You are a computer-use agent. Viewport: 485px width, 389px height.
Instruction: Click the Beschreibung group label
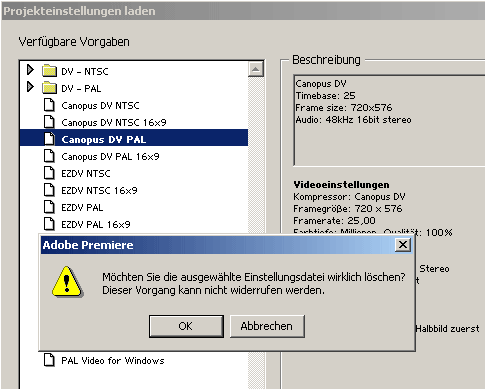point(326,60)
